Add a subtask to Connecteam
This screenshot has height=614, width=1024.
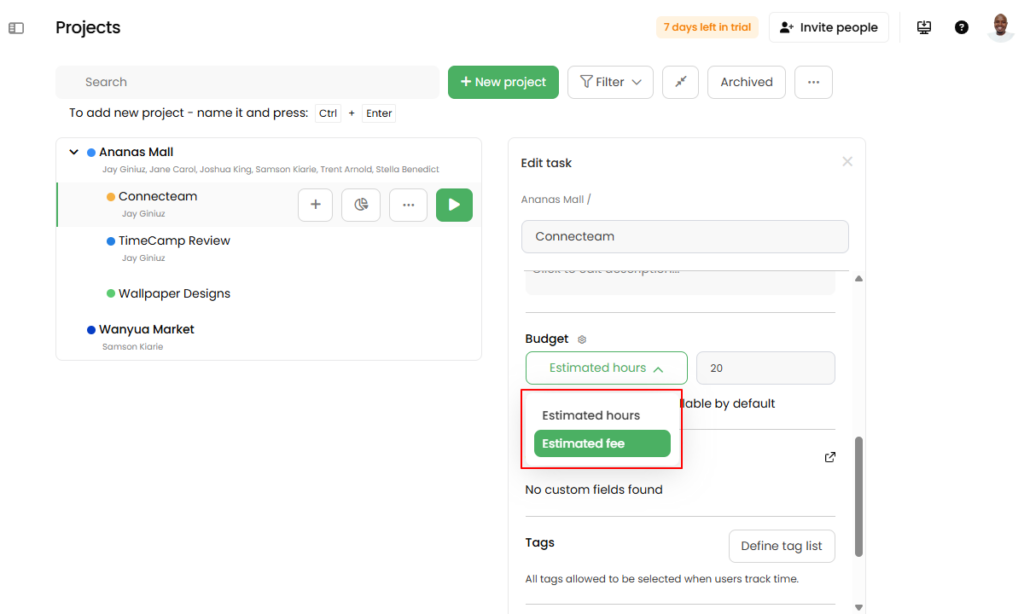pos(315,204)
